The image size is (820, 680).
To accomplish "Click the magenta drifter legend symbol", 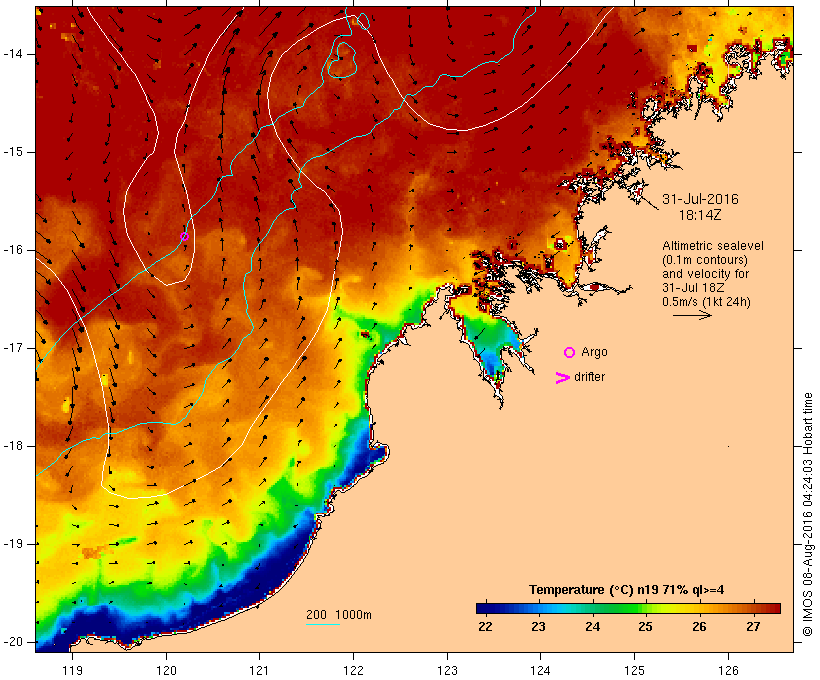I will pos(563,378).
